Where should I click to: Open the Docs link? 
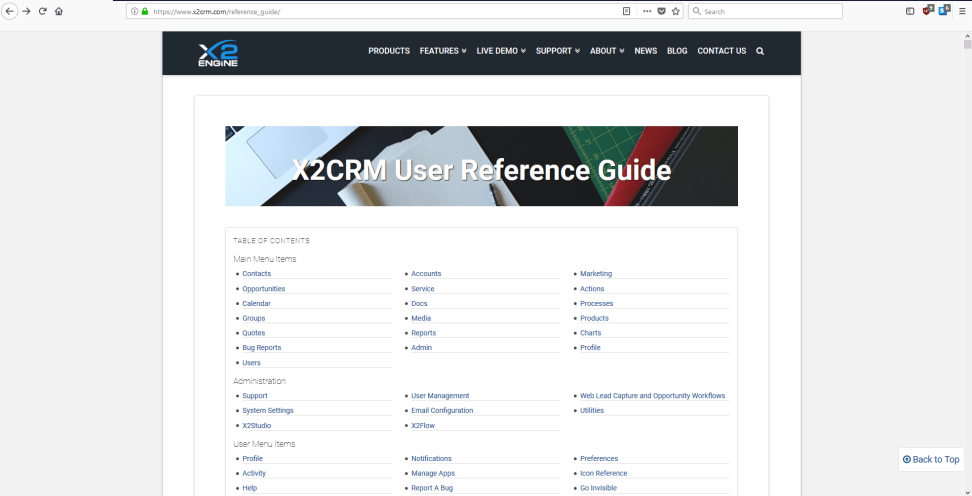[x=419, y=304]
